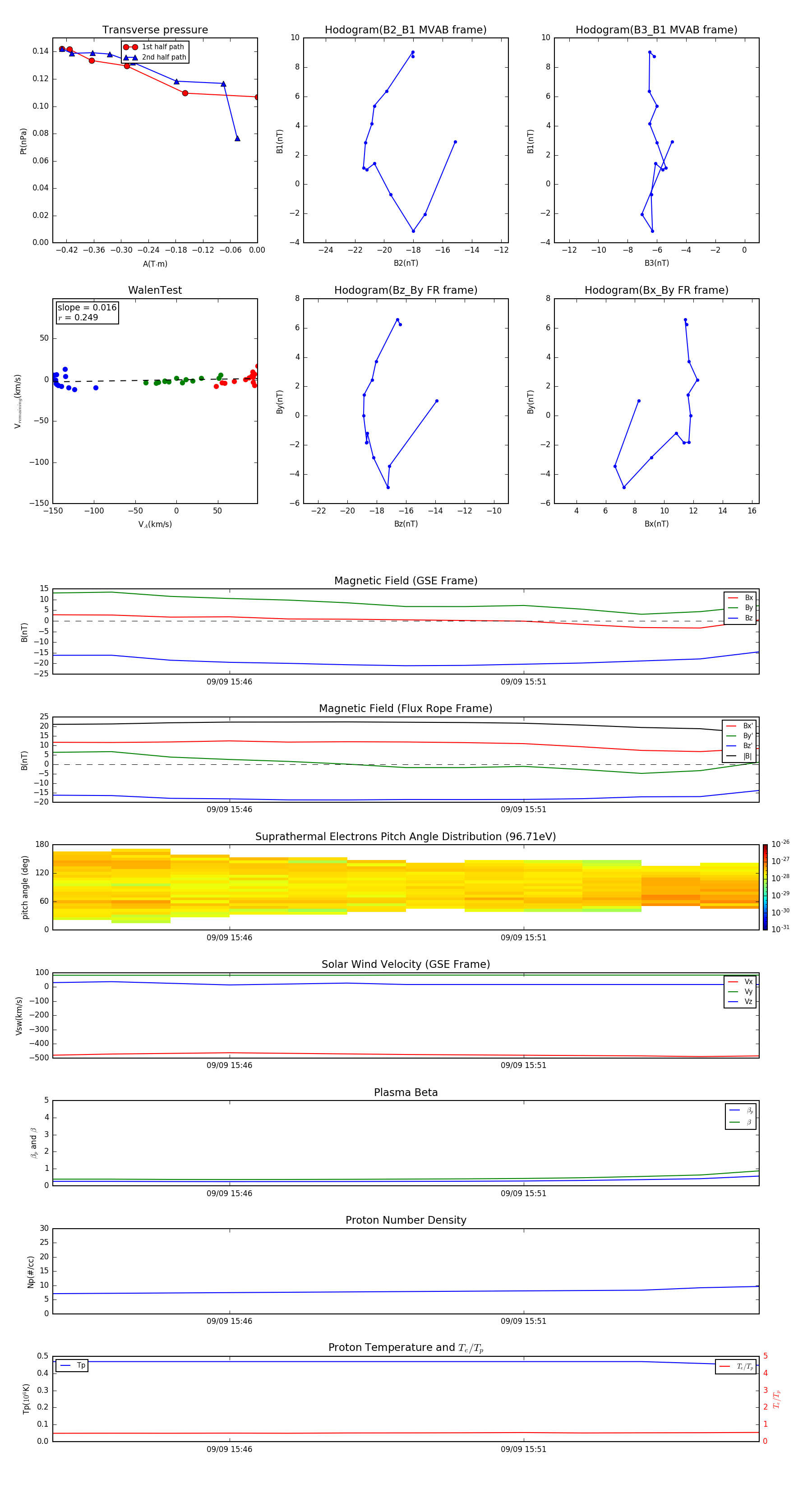This screenshot has width=812, height=1489.
Task: Click the 'B2(nT)' x-axis label
Action: click(406, 263)
